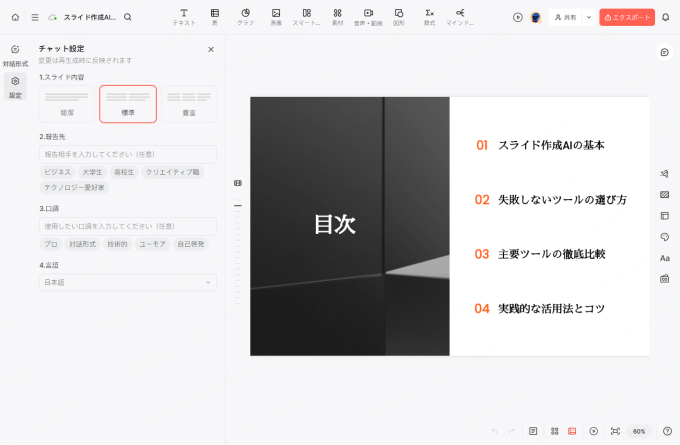Pick the 自己啓発 tone chip
Screen dimensions: 680x445
click(191, 244)
